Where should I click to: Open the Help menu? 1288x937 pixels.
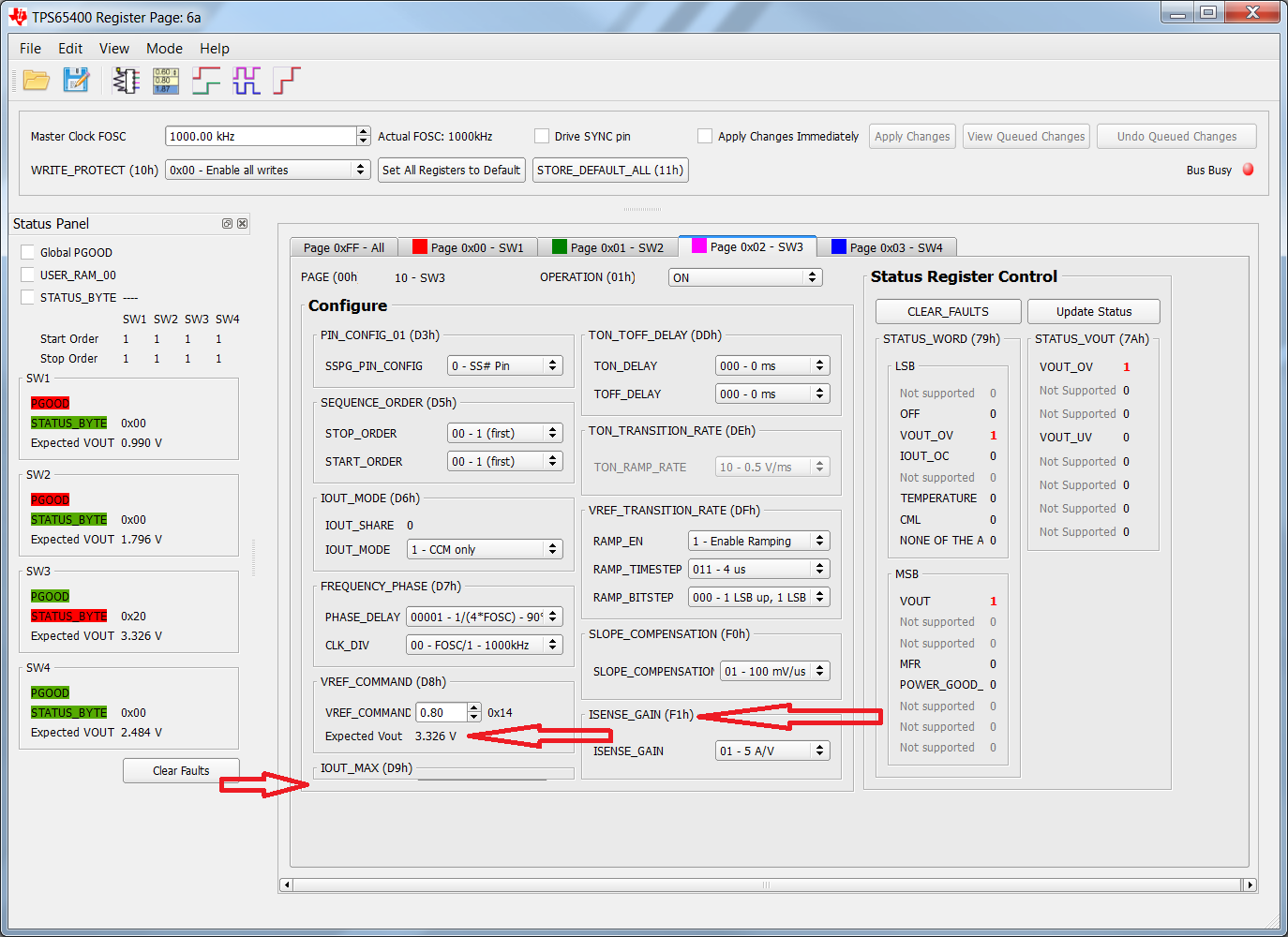point(215,48)
